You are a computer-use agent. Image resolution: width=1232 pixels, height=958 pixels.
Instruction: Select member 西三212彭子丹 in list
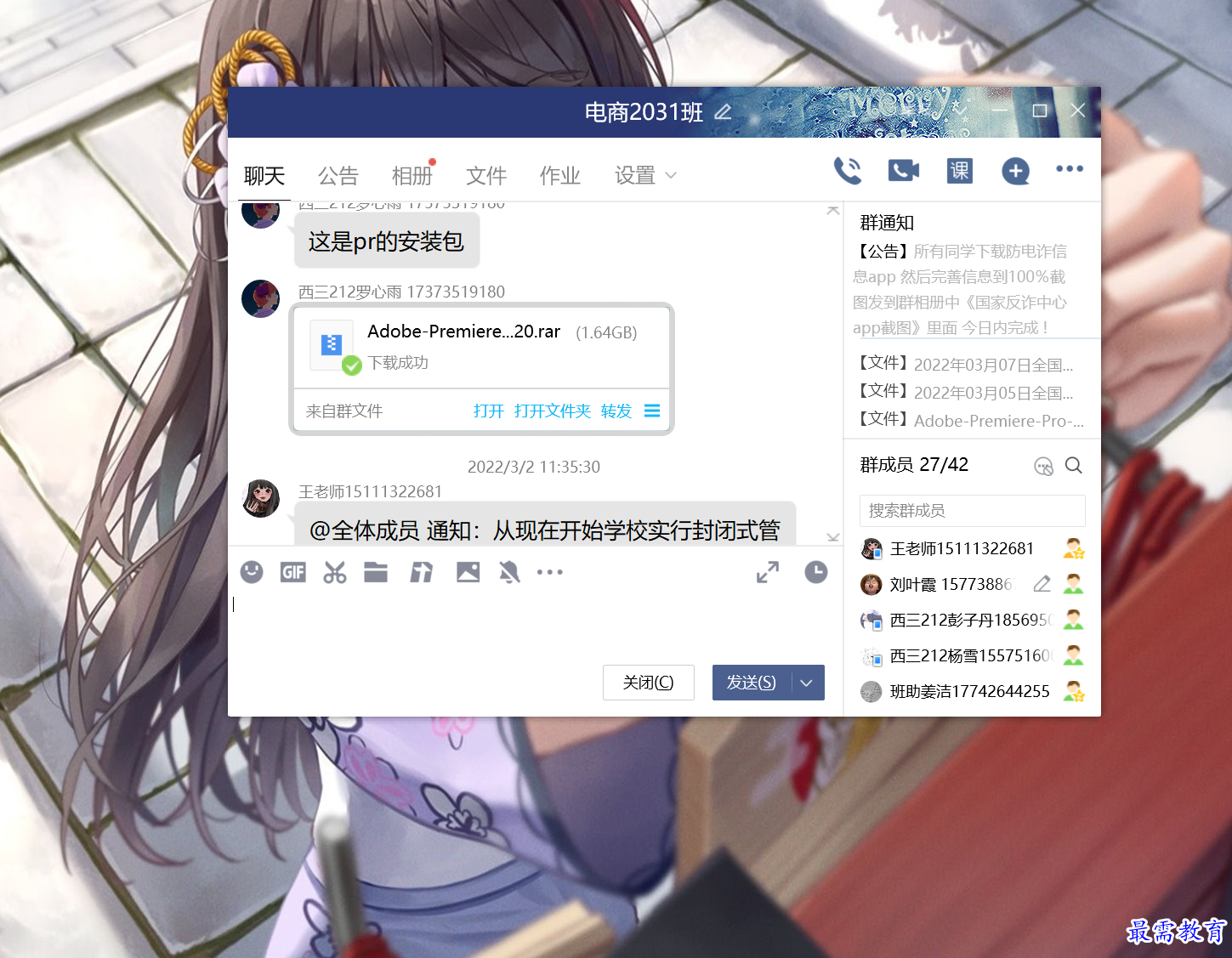(x=972, y=620)
